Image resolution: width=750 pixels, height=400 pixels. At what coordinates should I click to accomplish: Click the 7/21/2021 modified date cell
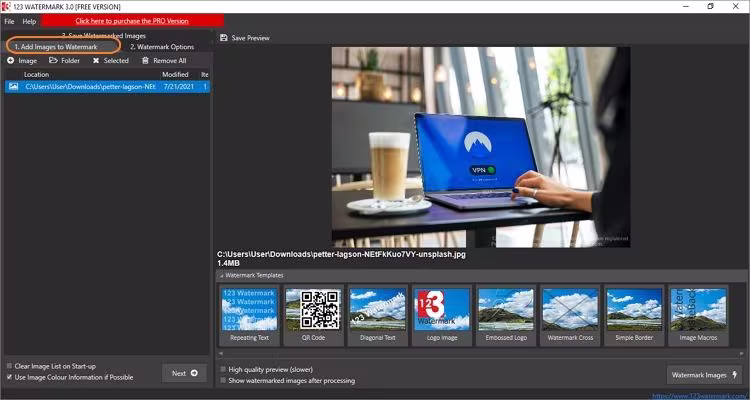click(x=178, y=87)
